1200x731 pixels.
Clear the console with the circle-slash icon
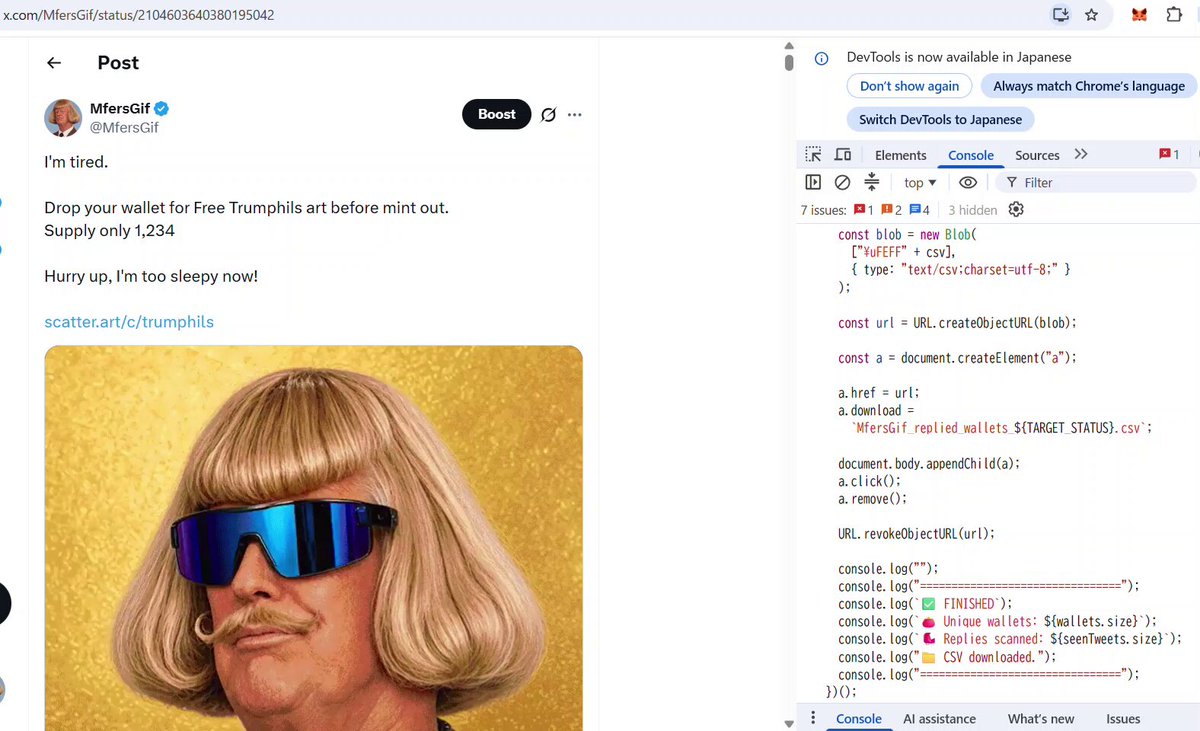click(x=842, y=182)
